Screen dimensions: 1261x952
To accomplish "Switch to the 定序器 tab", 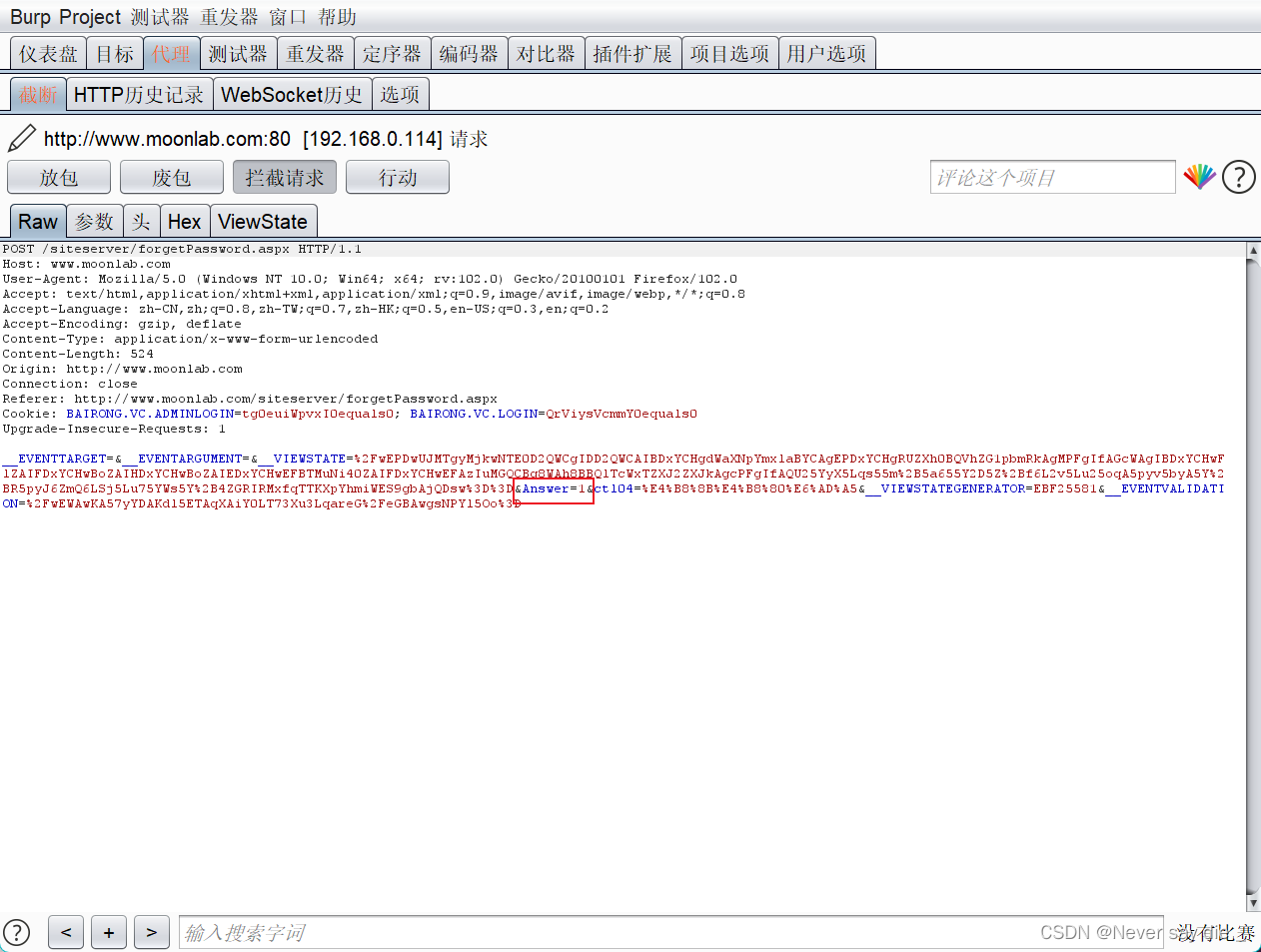I will [x=392, y=54].
